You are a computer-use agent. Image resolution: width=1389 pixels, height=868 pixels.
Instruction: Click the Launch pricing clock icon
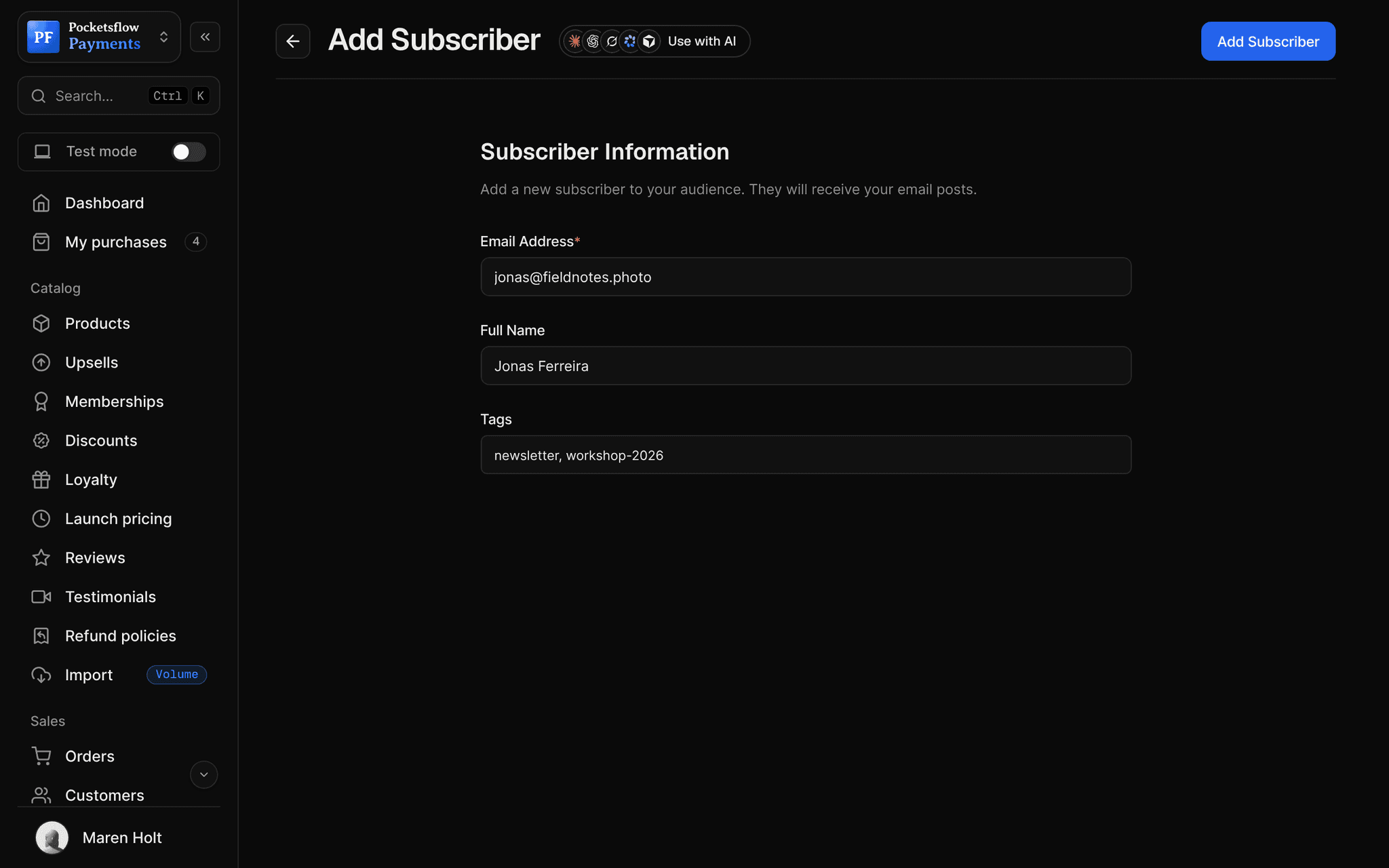pyautogui.click(x=41, y=519)
